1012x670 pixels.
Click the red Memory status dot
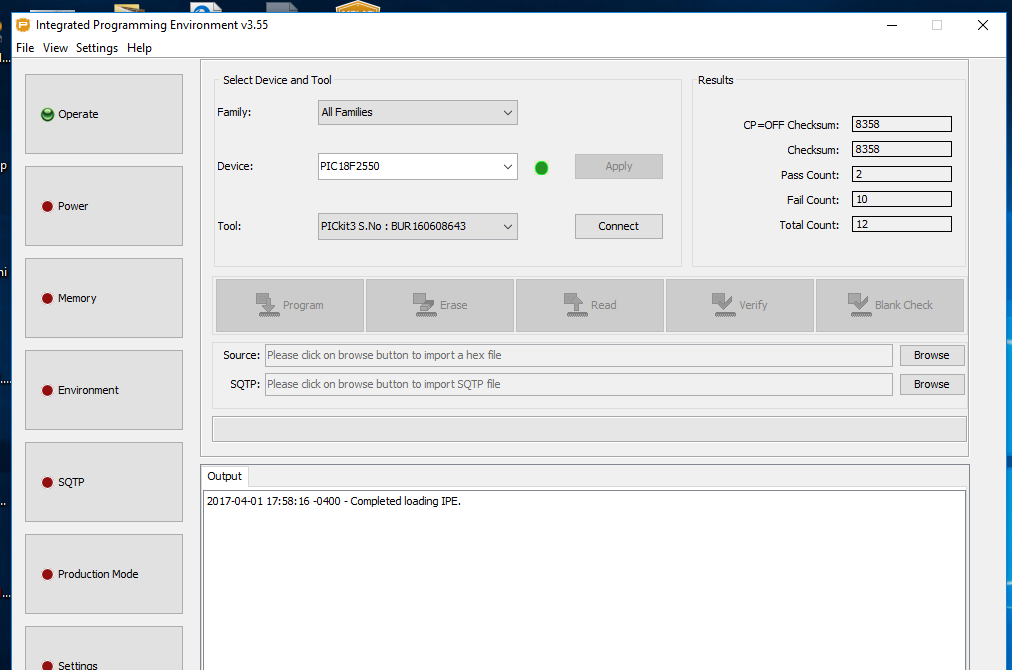pos(47,298)
